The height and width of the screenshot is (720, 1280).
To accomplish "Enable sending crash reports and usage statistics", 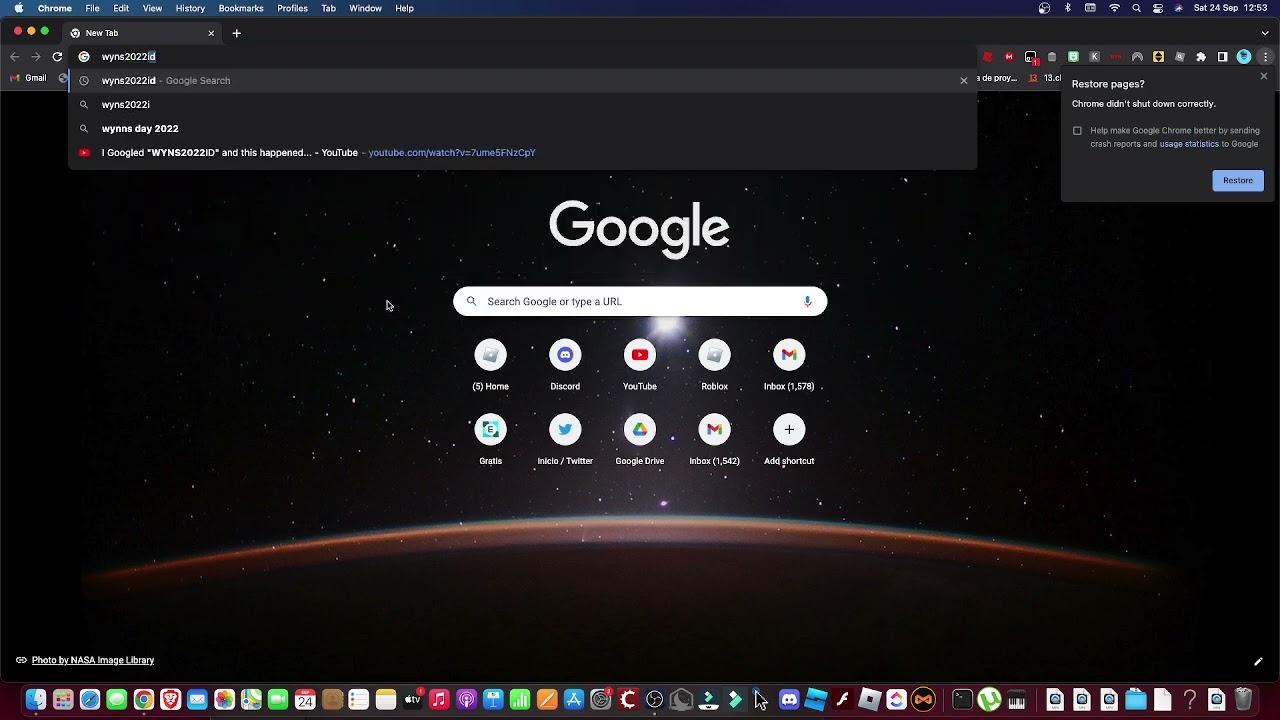I will point(1077,131).
